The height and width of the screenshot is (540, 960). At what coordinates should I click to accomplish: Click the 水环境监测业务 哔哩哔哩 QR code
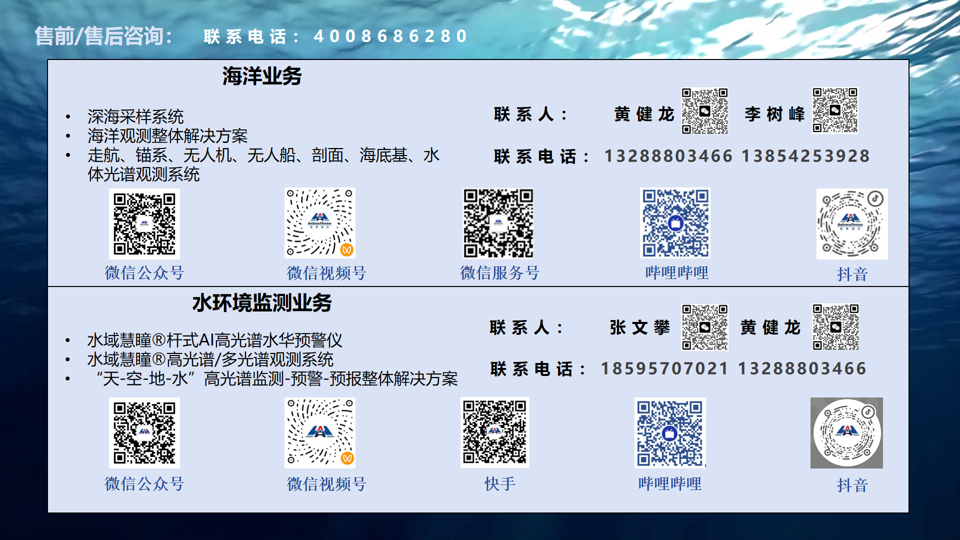[670, 432]
